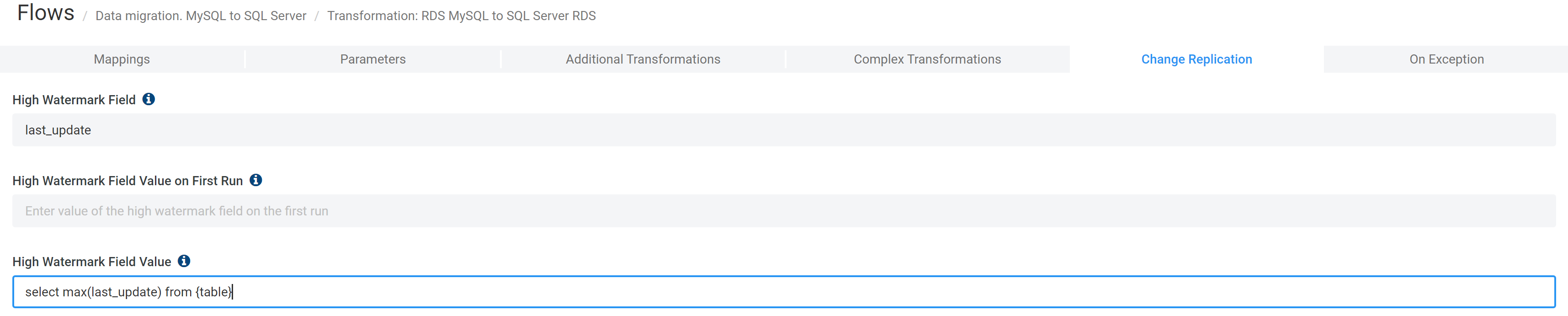
Task: Navigate to Flows breadcrumb root
Action: tap(46, 13)
